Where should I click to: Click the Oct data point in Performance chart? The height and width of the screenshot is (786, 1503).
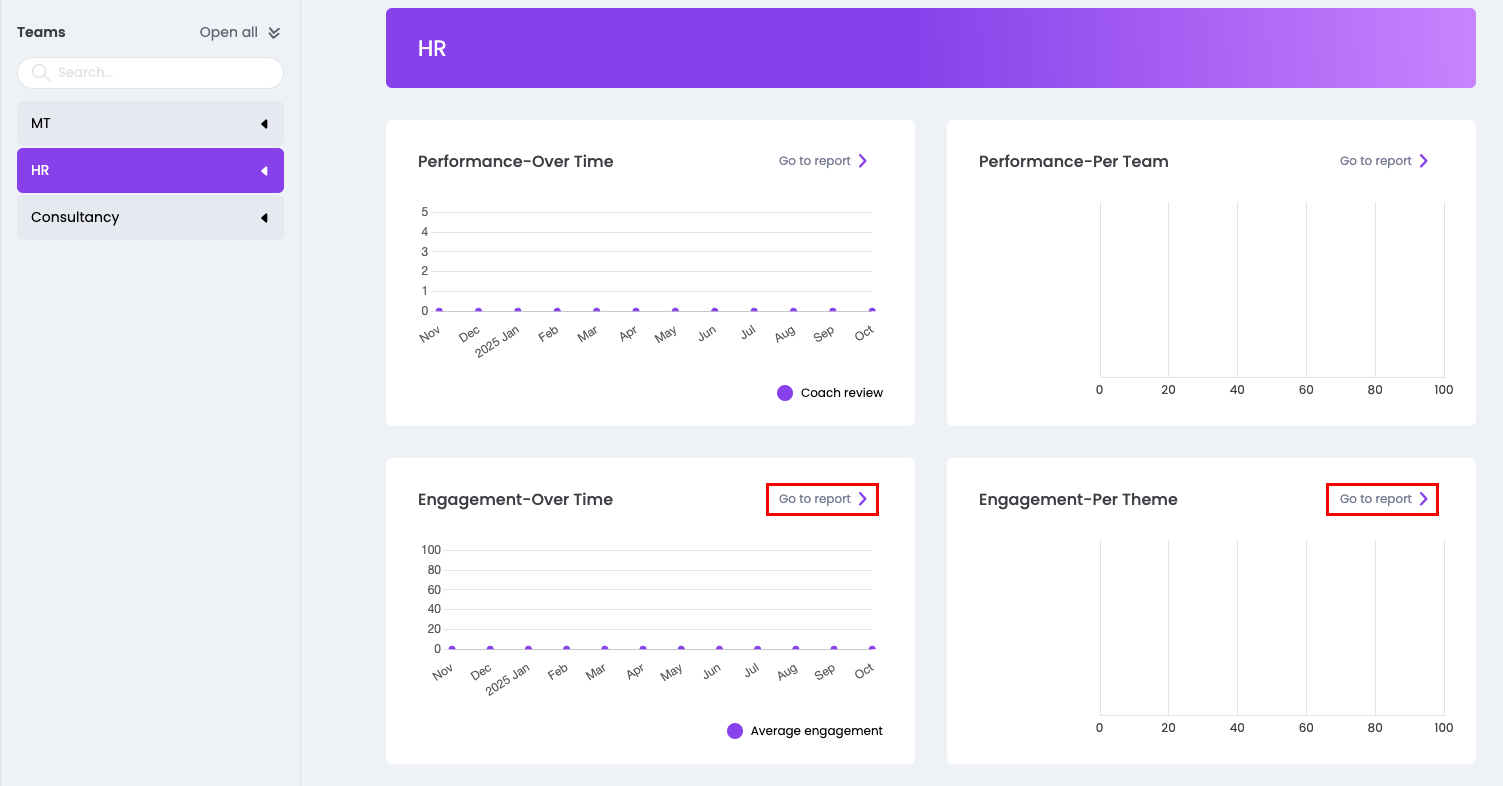871,311
